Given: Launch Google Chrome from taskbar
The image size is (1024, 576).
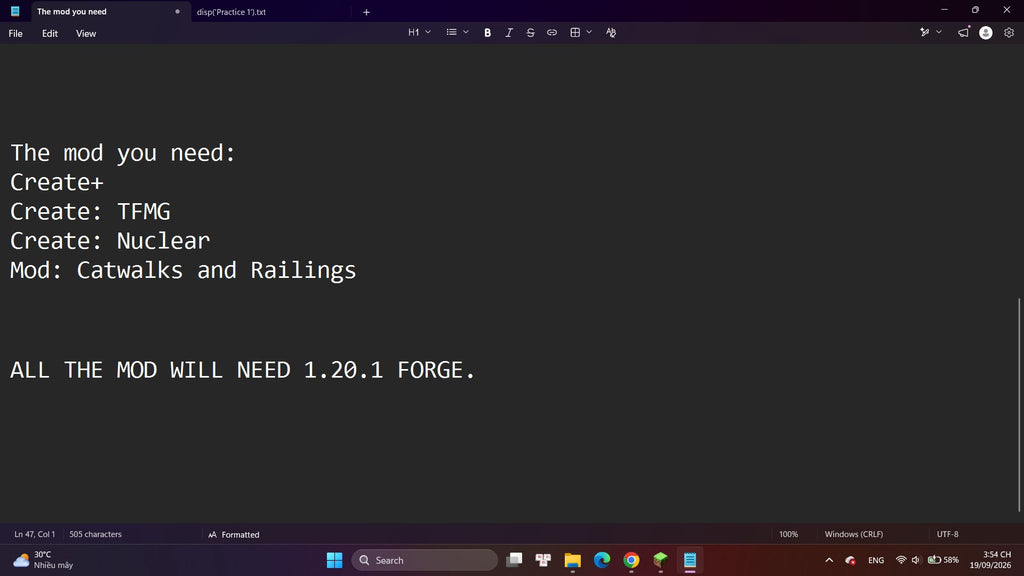Looking at the screenshot, I should 631,560.
